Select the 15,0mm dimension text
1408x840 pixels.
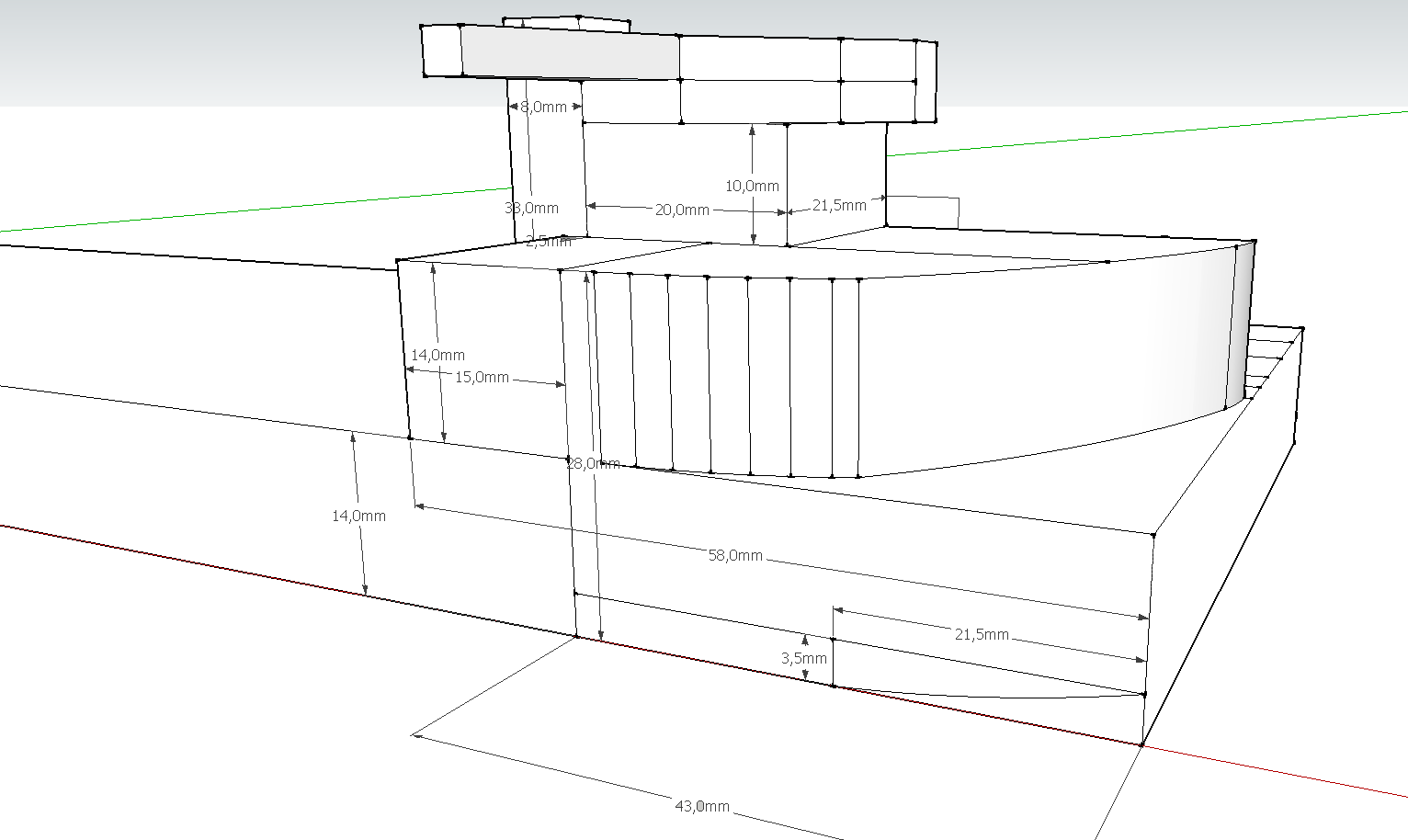click(x=483, y=377)
